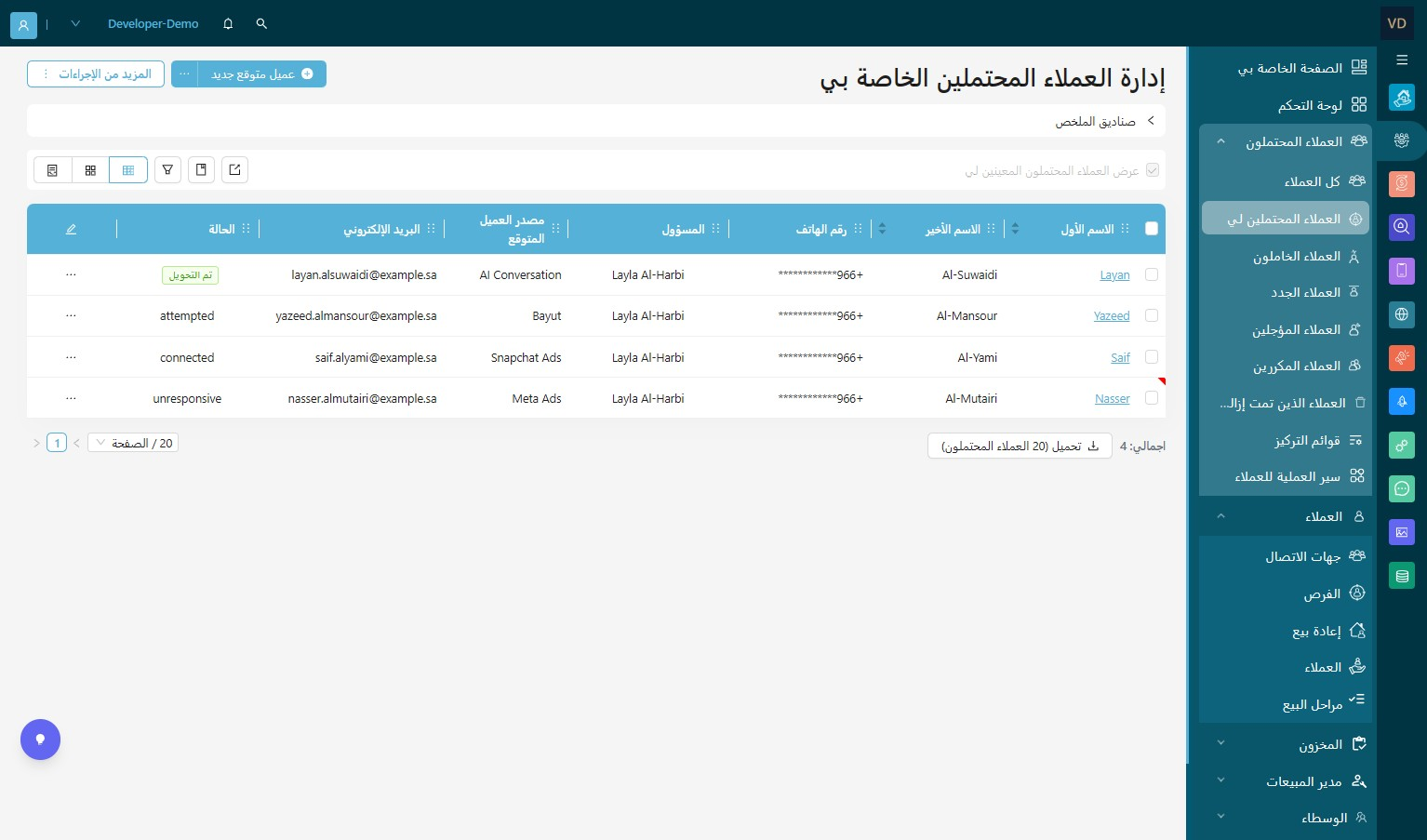Open the dots split menu on new lead button
Image resolution: width=1427 pixels, height=840 pixels.
point(184,74)
